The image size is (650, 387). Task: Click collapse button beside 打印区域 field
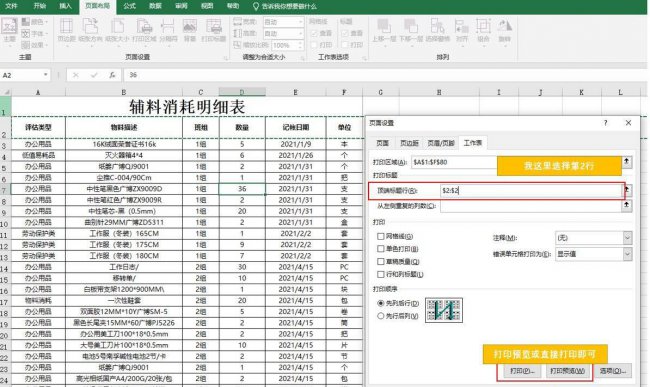pyautogui.click(x=627, y=162)
